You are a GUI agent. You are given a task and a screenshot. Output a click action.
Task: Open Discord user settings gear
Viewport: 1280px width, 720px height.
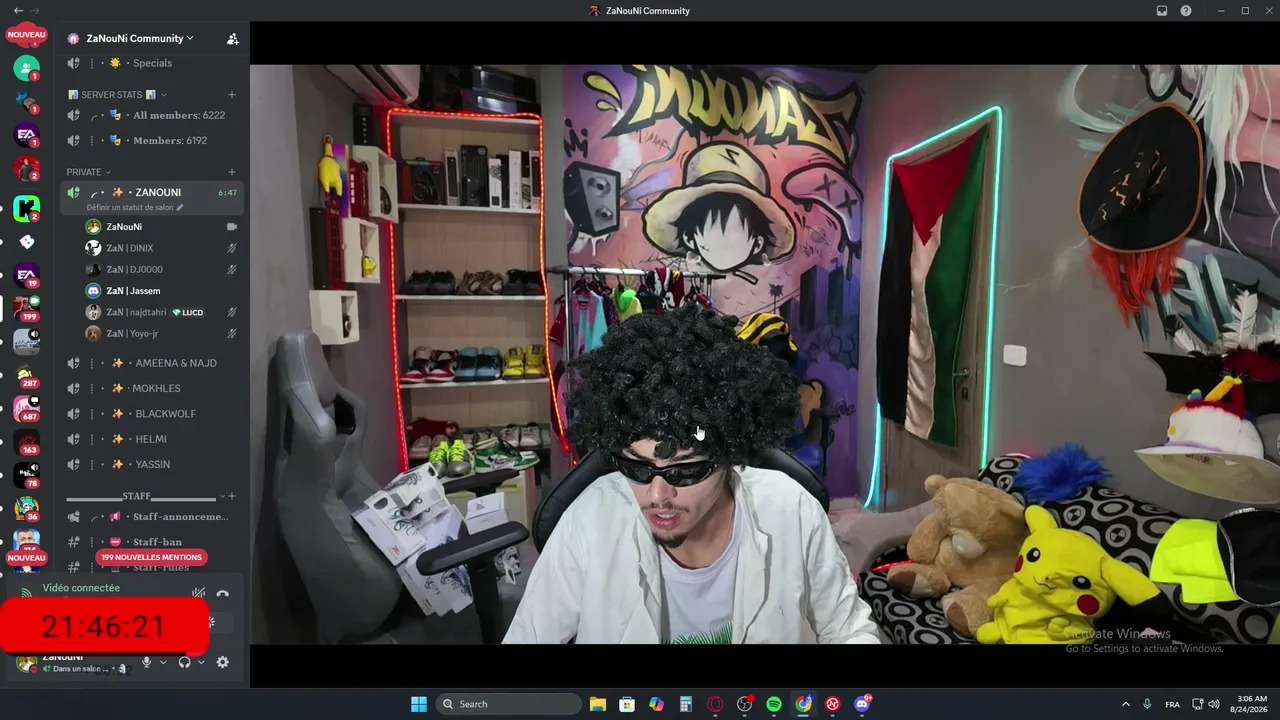pyautogui.click(x=222, y=662)
